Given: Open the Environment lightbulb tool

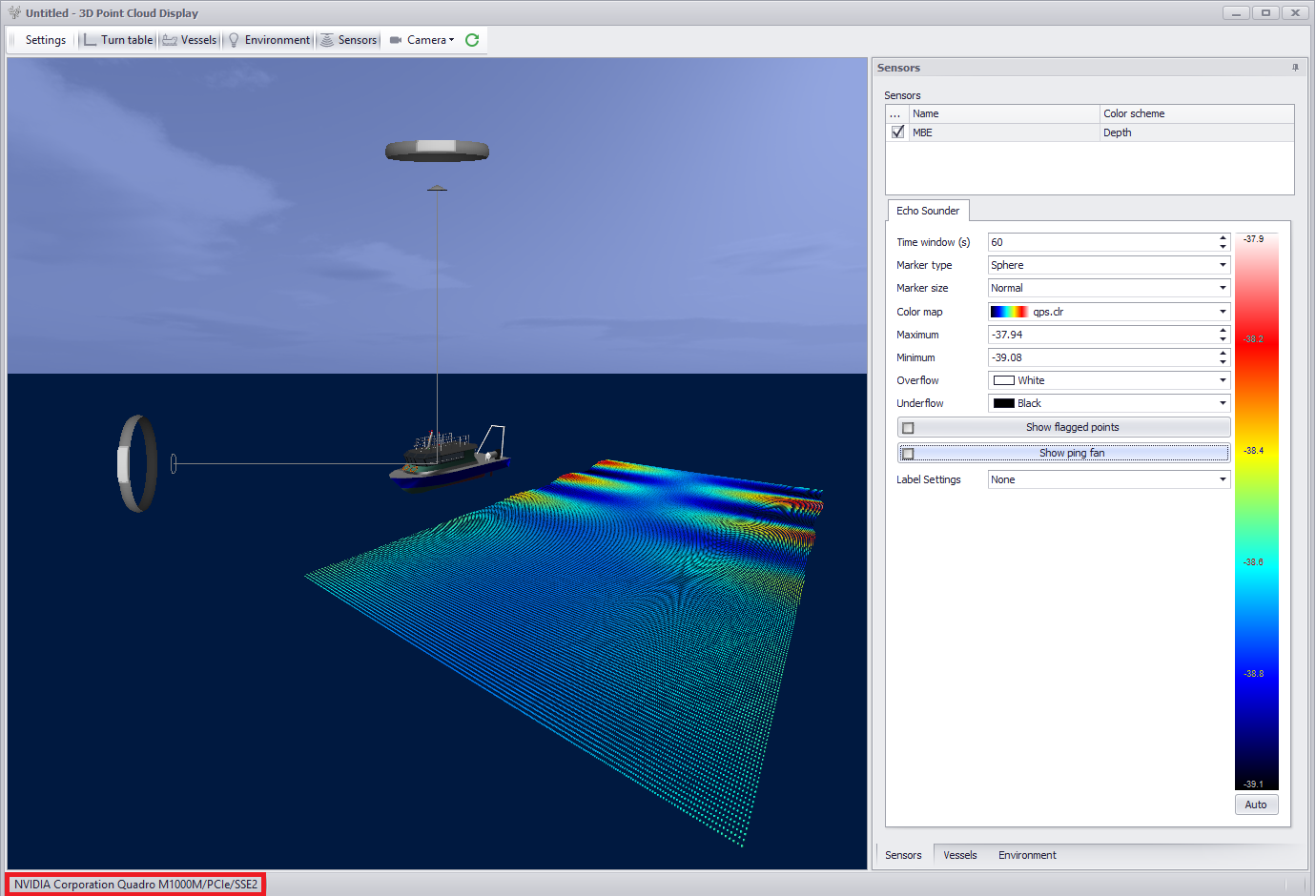Looking at the screenshot, I should pos(268,40).
